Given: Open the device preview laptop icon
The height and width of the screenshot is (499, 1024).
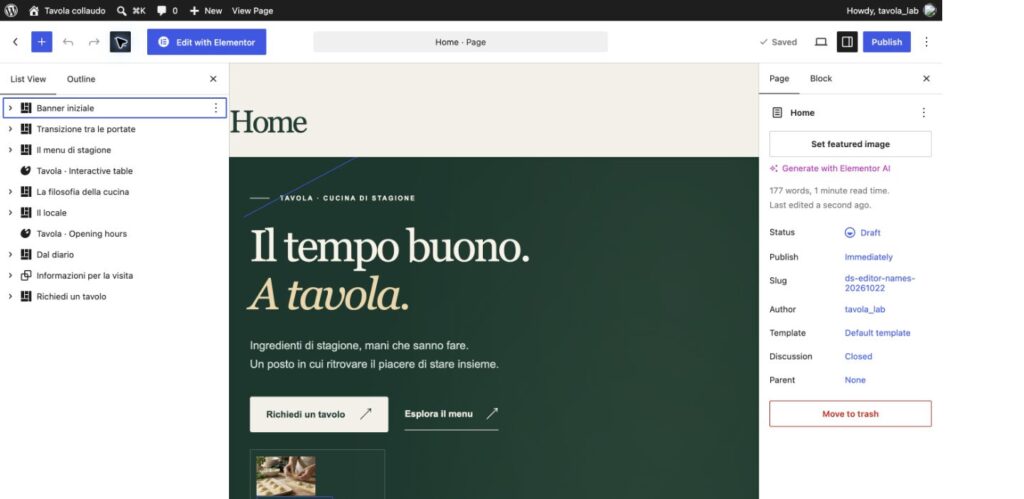Looking at the screenshot, I should [x=821, y=42].
